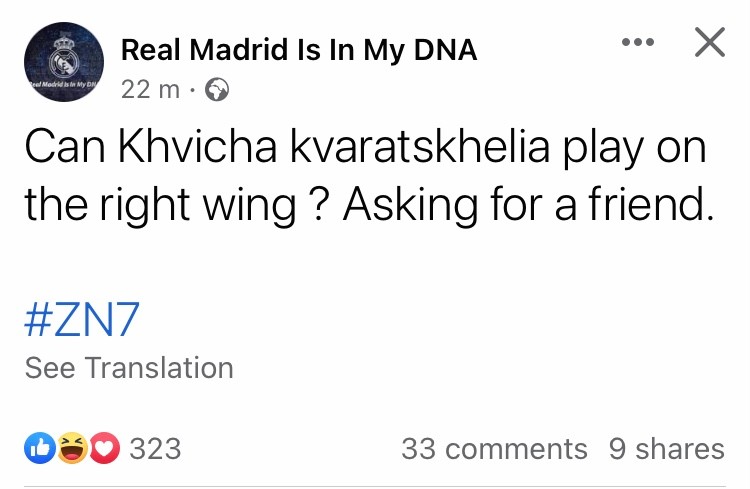Click the blue thumbs-up Like reaction icon
750x489 pixels.
coord(40,449)
